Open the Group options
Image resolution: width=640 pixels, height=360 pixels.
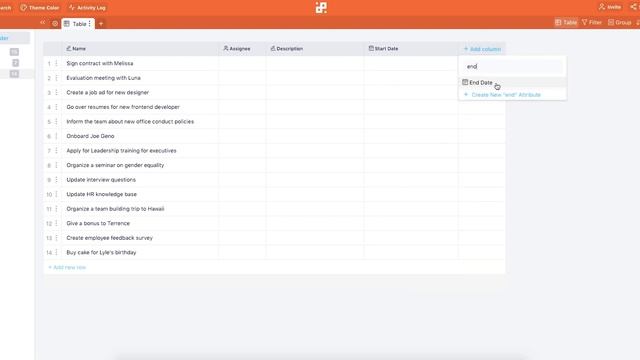(620, 22)
